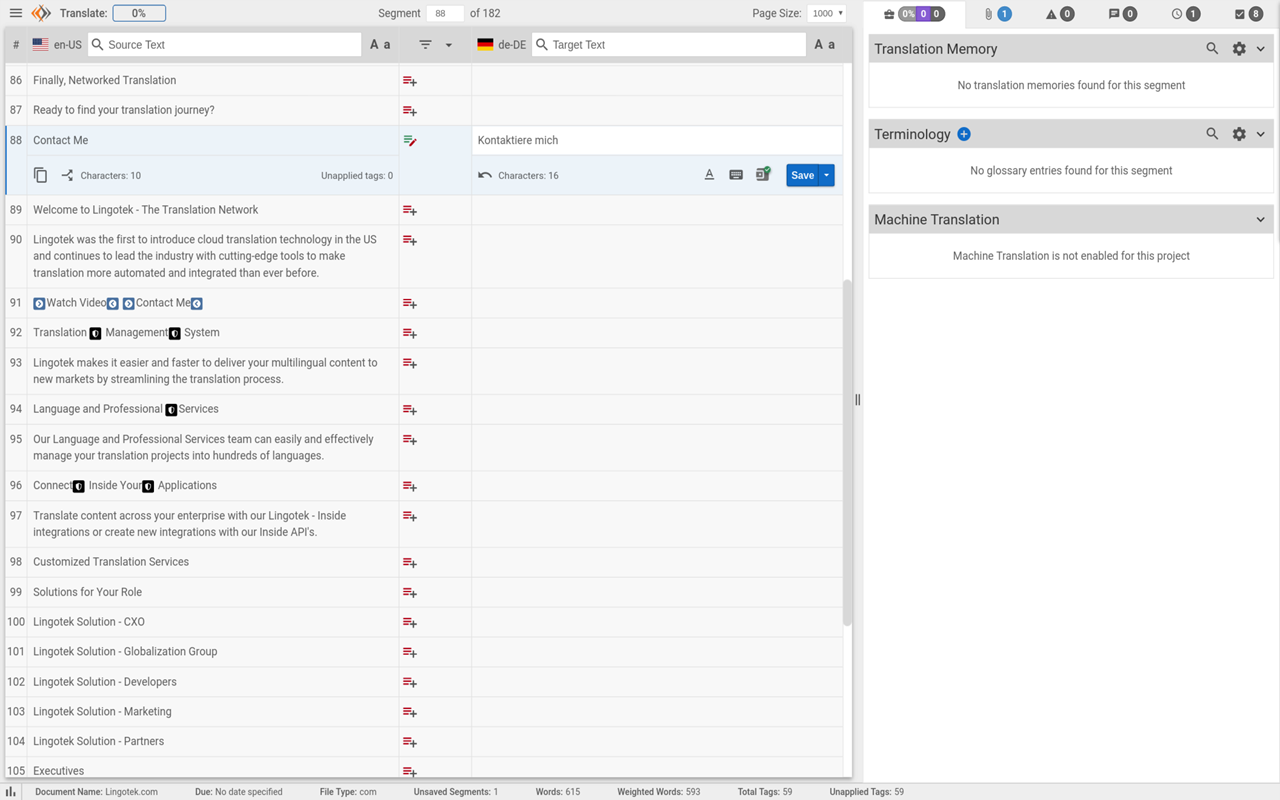Open the segment filter icon
The height and width of the screenshot is (800, 1280).
click(x=425, y=45)
